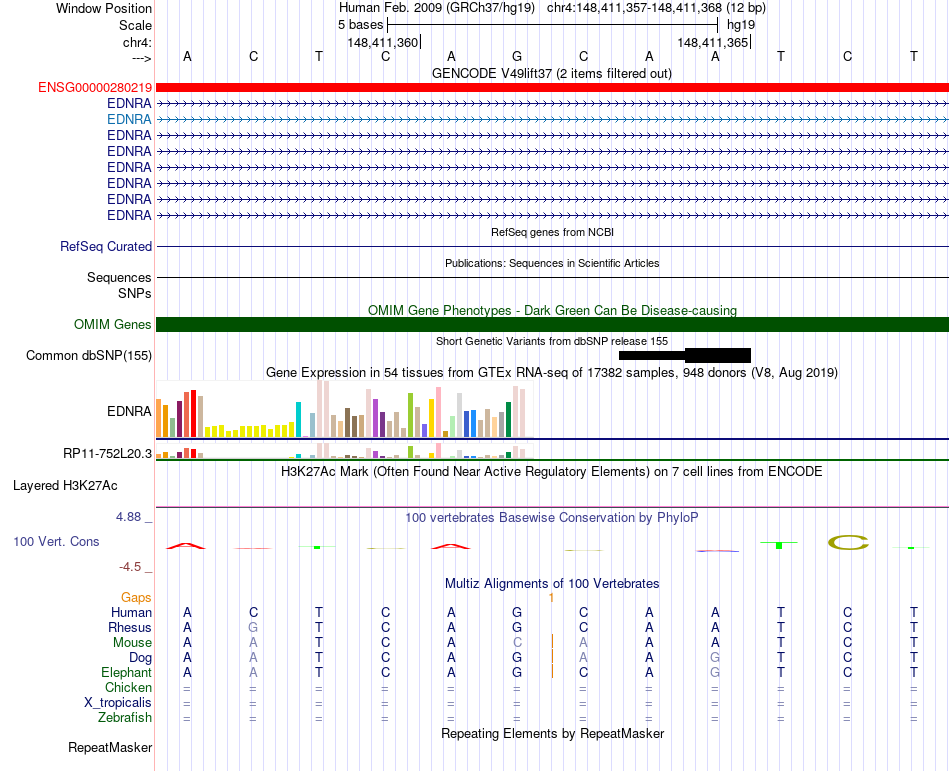Click the Sequences track label
This screenshot has height=771, width=950.
click(x=119, y=277)
